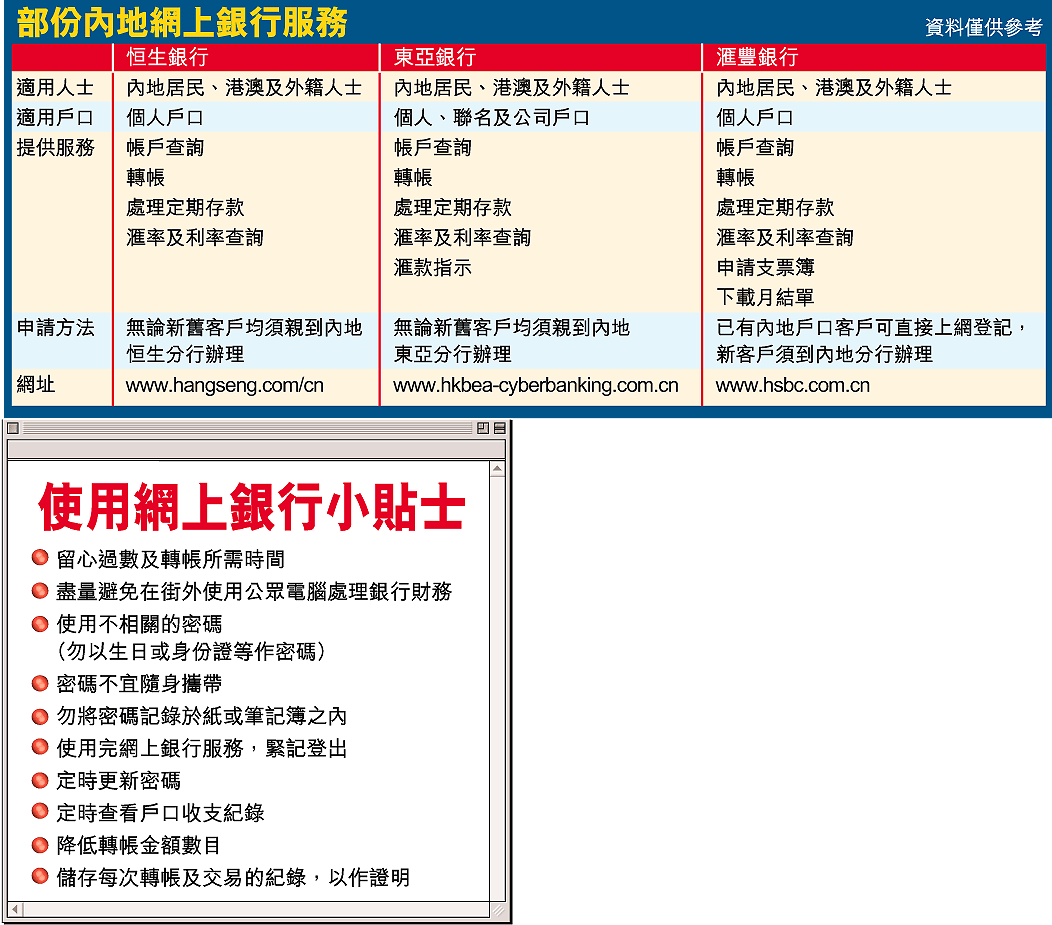Click the close box of the tips window
The image size is (1052, 925).
pyautogui.click(x=13, y=428)
